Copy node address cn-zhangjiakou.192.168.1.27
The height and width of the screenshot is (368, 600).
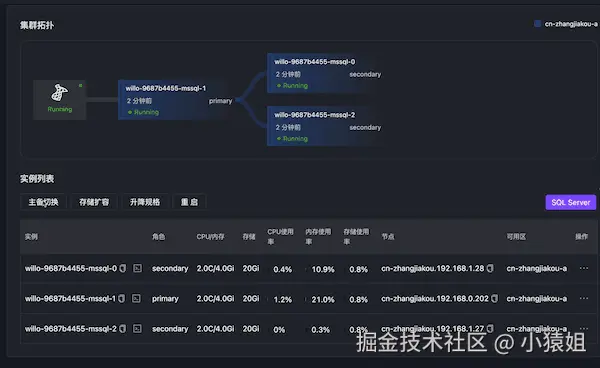click(x=490, y=329)
